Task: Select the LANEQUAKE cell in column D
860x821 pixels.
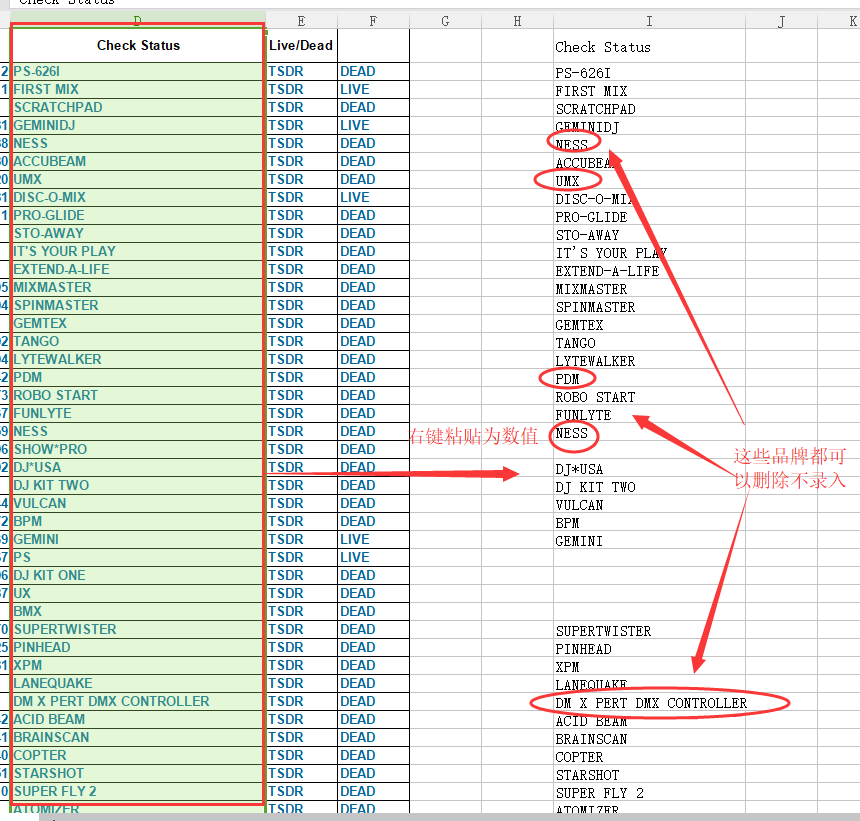Action: [x=138, y=683]
